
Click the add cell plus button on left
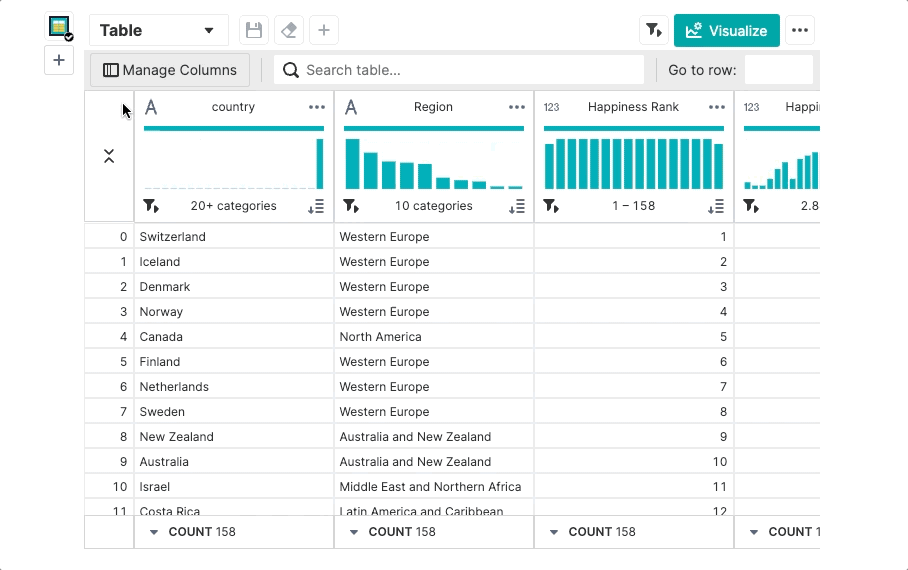point(59,61)
